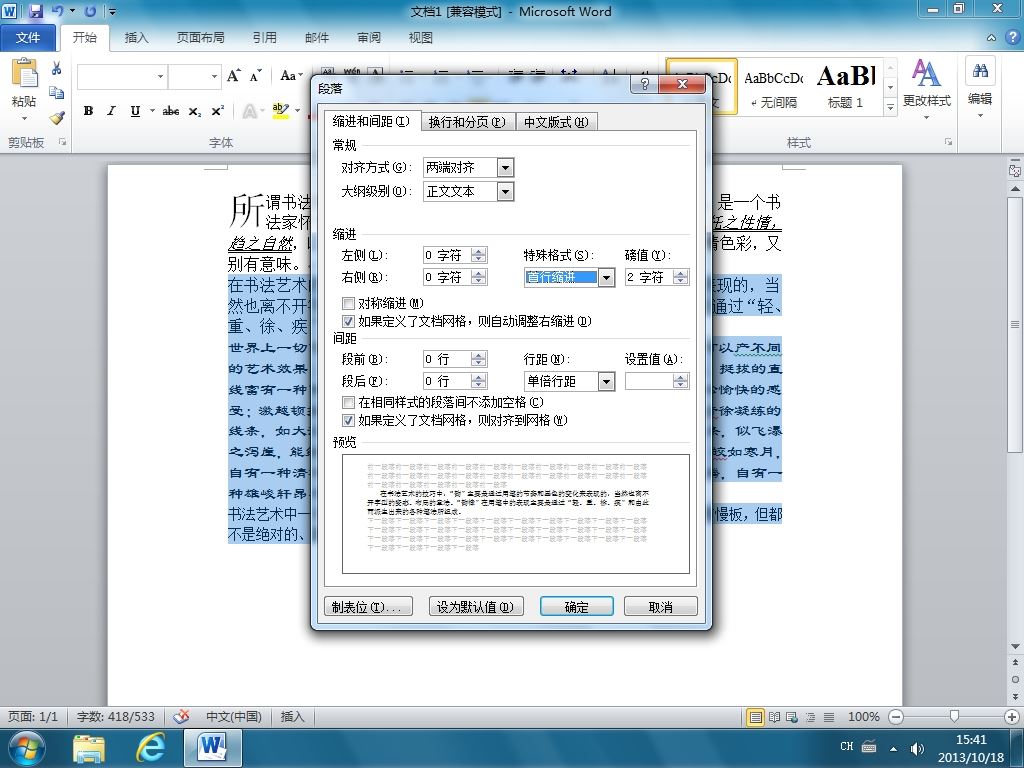Increase 段前 spacing with up spinner
Viewport: 1024px width, 768px height.
point(479,355)
